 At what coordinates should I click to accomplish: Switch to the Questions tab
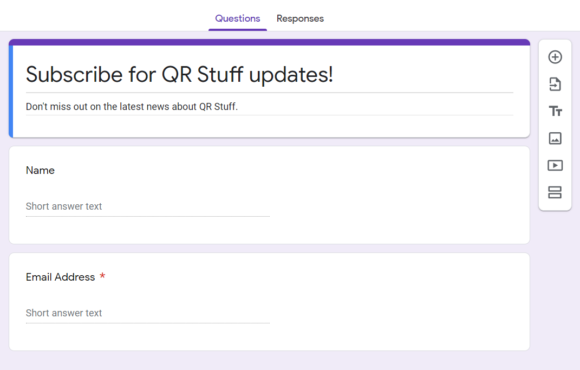tap(237, 18)
